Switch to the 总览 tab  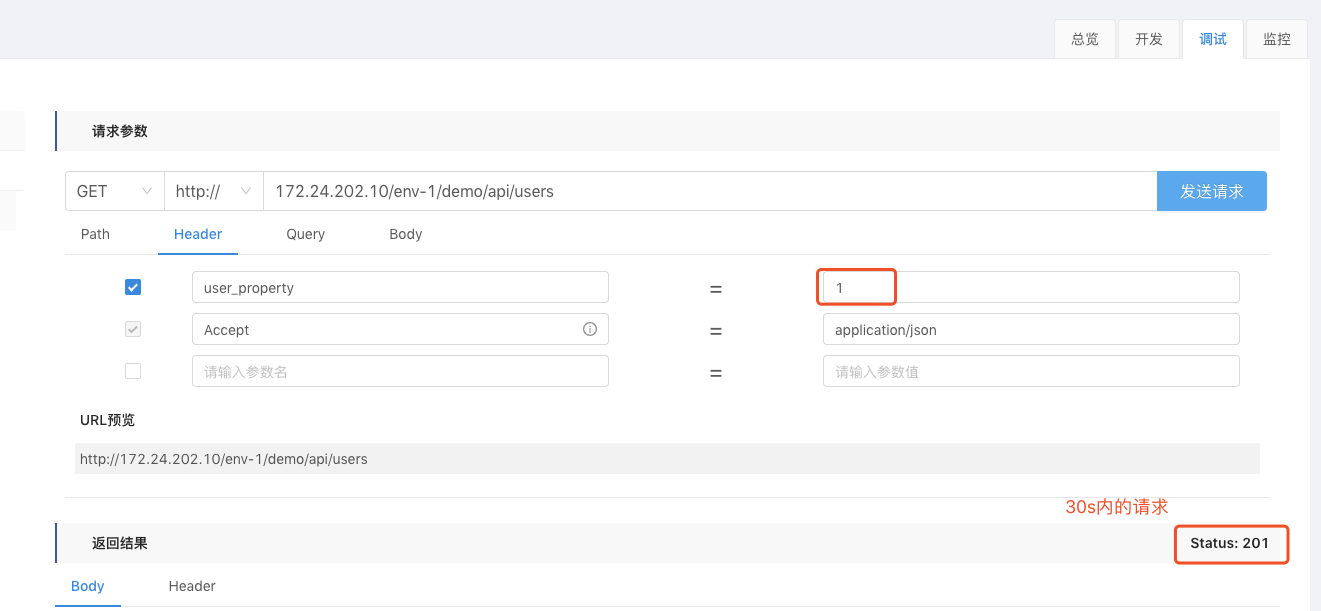pos(1085,40)
